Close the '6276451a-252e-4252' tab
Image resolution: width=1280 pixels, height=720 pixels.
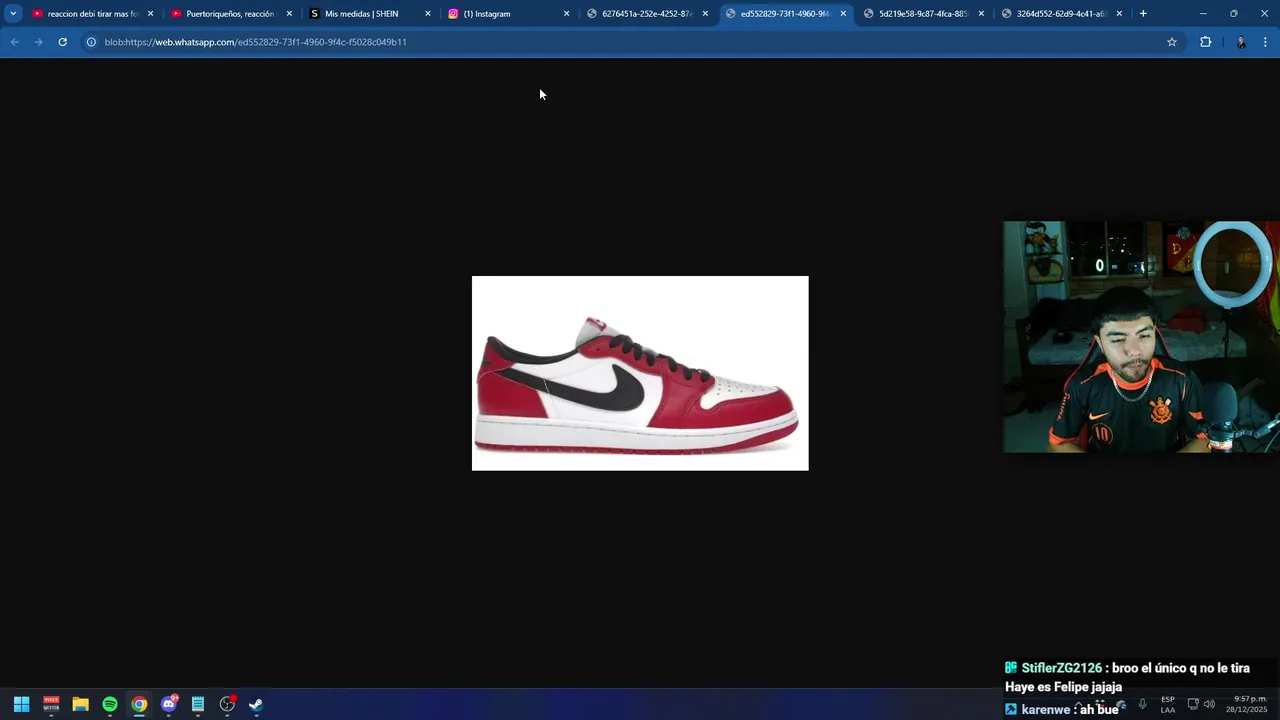pos(705,14)
